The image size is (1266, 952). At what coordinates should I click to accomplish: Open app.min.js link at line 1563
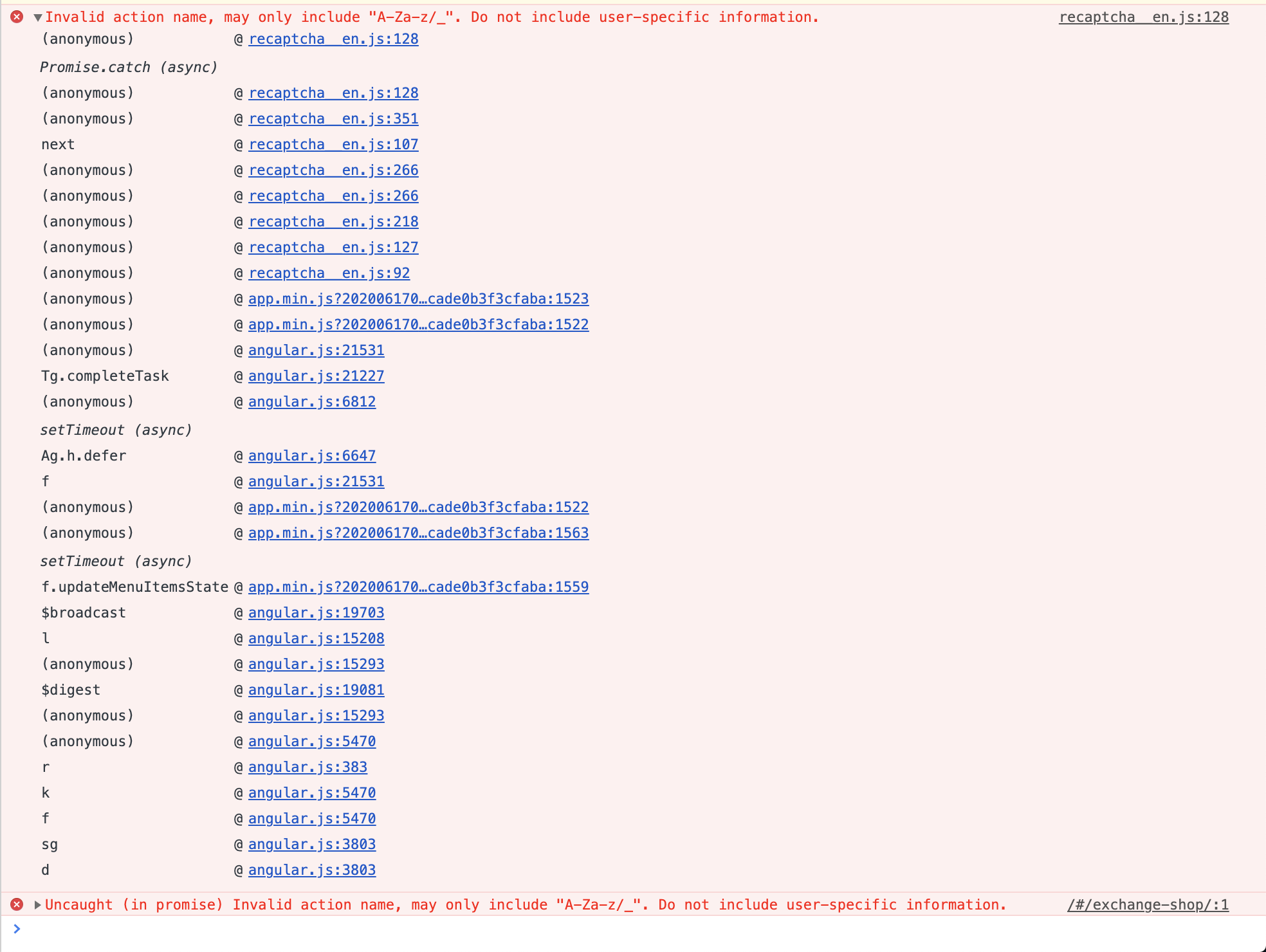point(419,533)
